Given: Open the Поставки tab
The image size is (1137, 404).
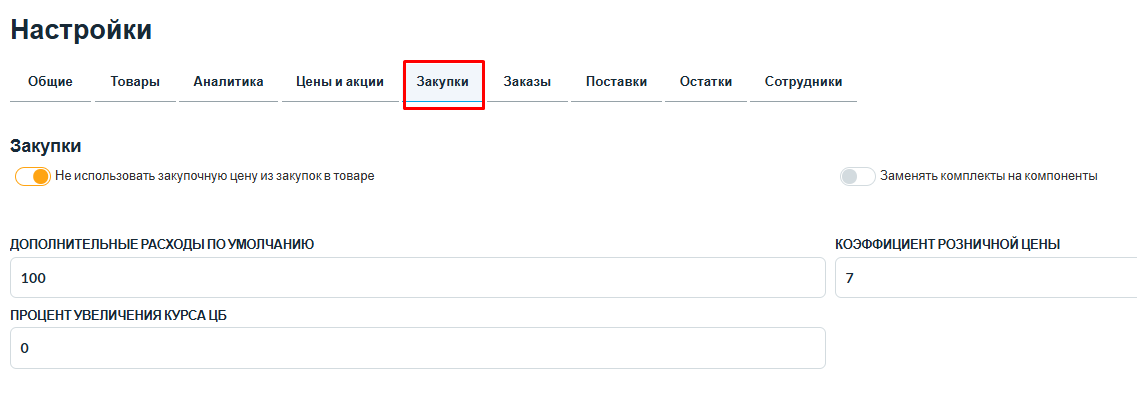Looking at the screenshot, I should pos(616,82).
